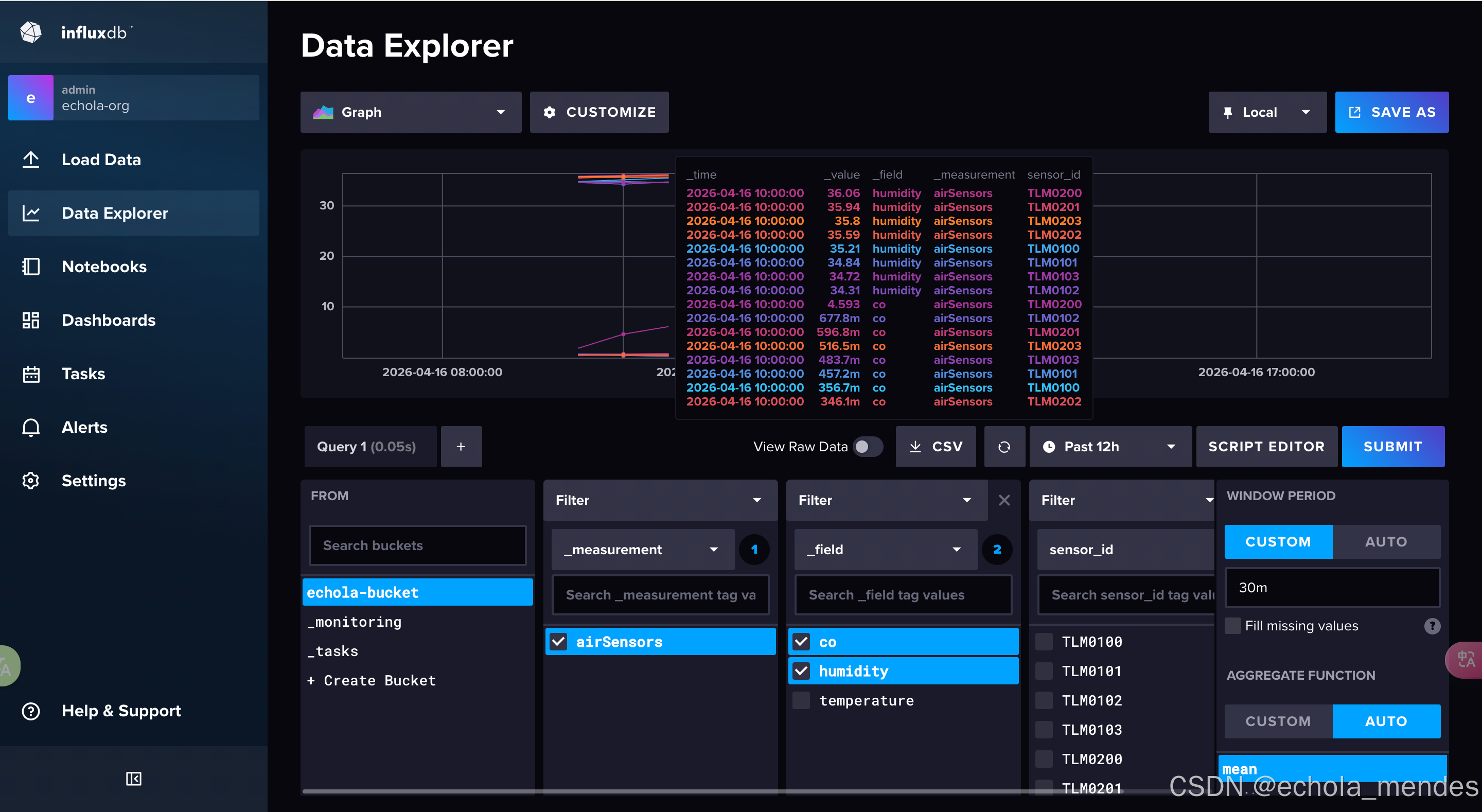Select the mean aggregate function
Screen dimensions: 1482x812
click(1332, 769)
